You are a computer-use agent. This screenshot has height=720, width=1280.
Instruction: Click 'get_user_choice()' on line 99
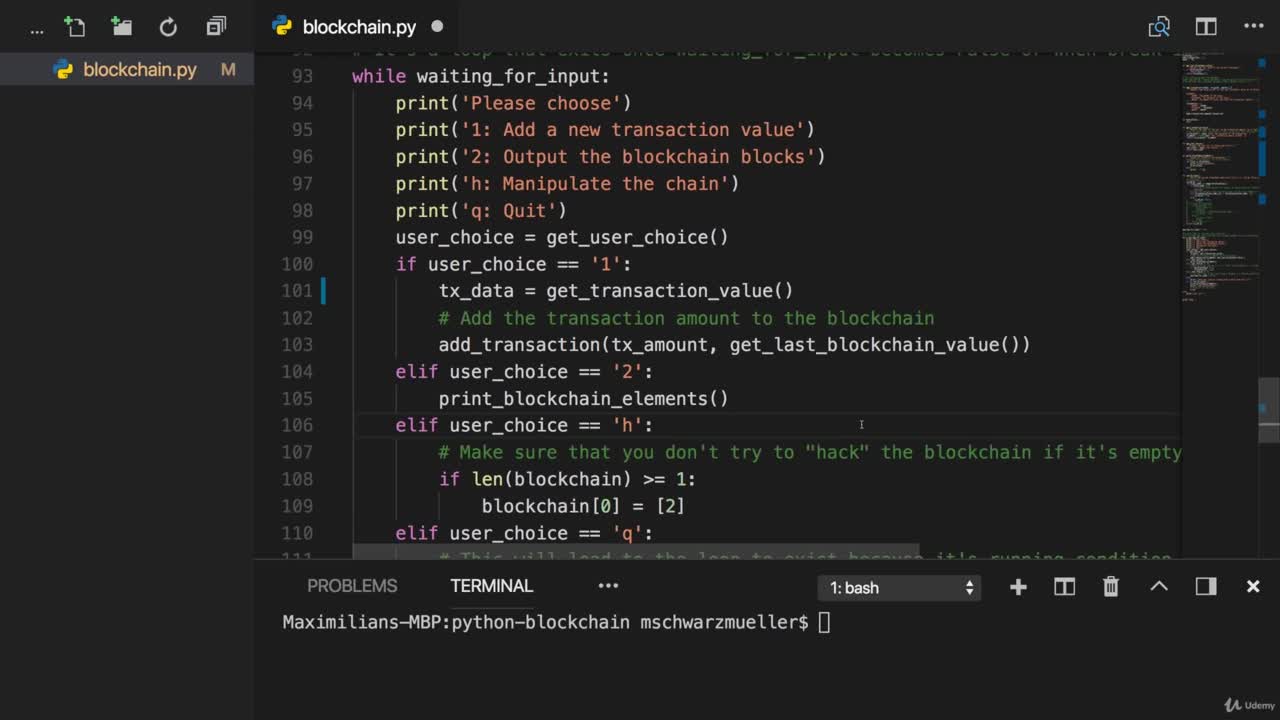[x=638, y=238]
